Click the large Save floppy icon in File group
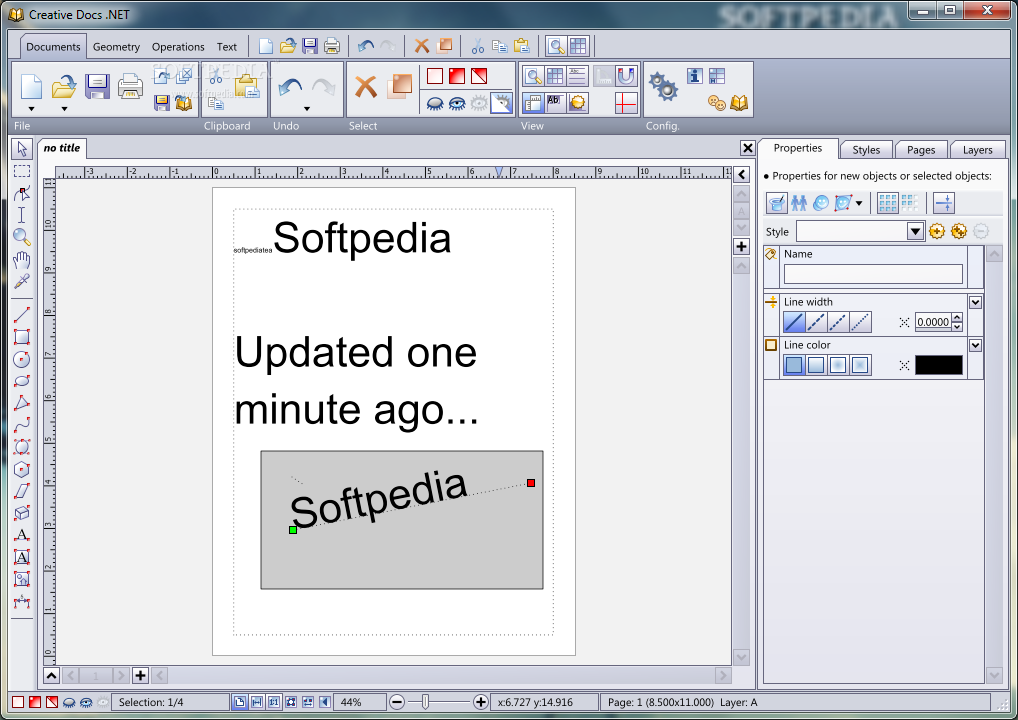 click(97, 86)
